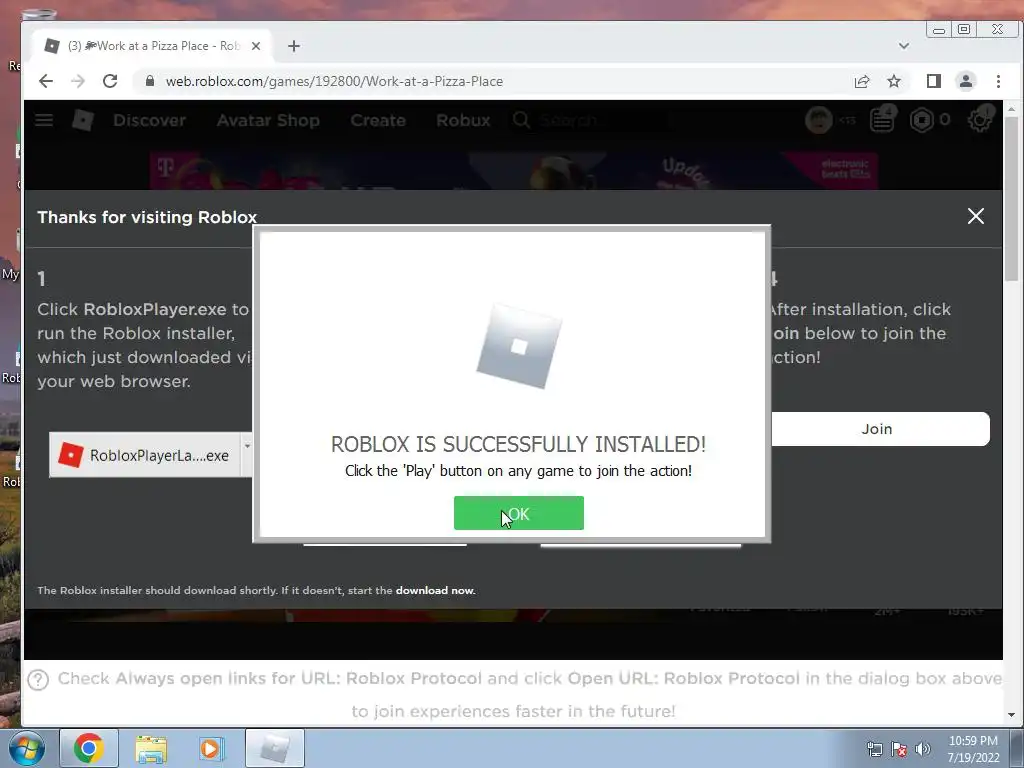Screen dimensions: 1024x768
Task: Click the T-Mobile banner advertisement
Action: click(x=513, y=171)
